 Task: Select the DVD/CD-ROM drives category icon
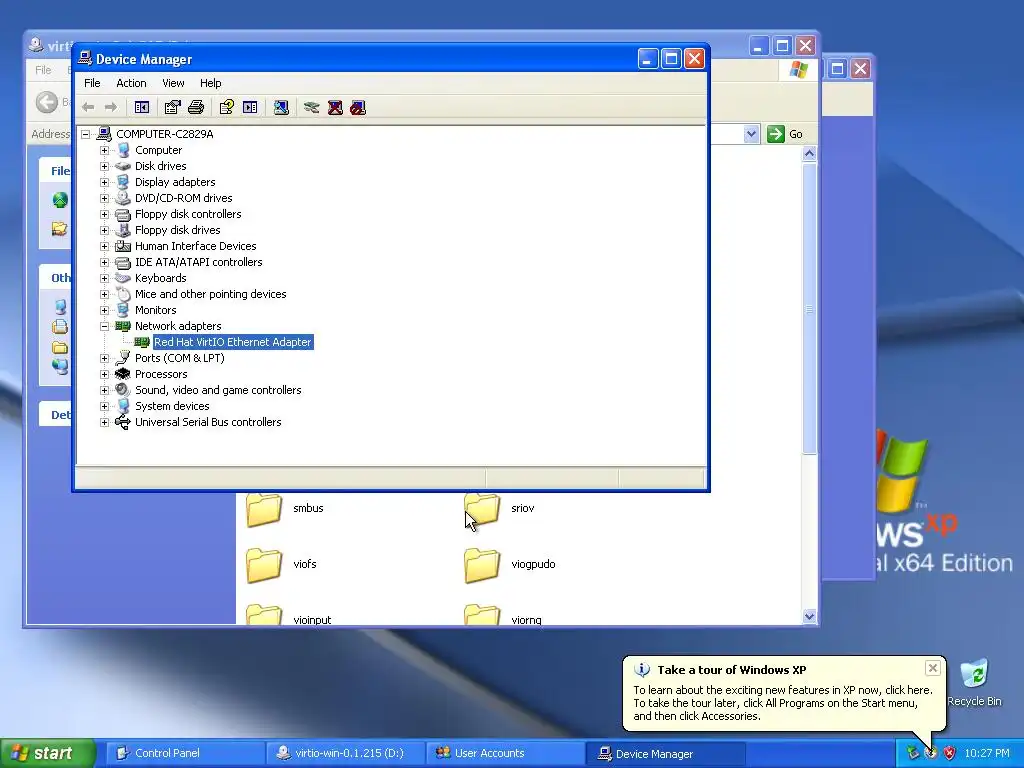click(123, 198)
